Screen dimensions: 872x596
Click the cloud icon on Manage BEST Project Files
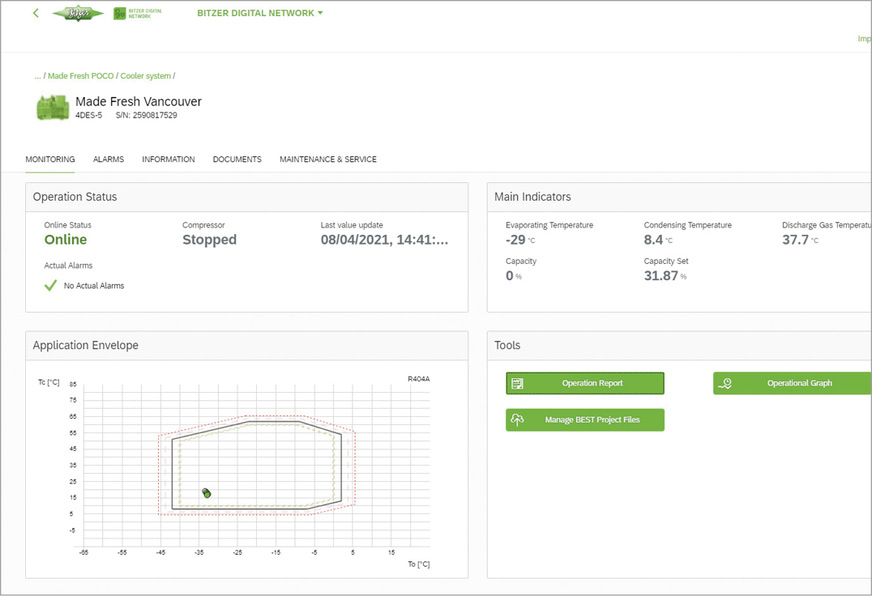click(x=518, y=420)
